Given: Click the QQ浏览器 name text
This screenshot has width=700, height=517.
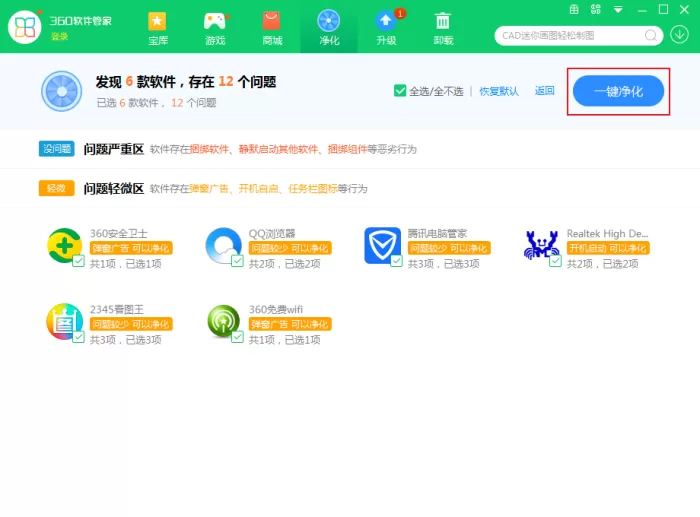Looking at the screenshot, I should pyautogui.click(x=272, y=233).
